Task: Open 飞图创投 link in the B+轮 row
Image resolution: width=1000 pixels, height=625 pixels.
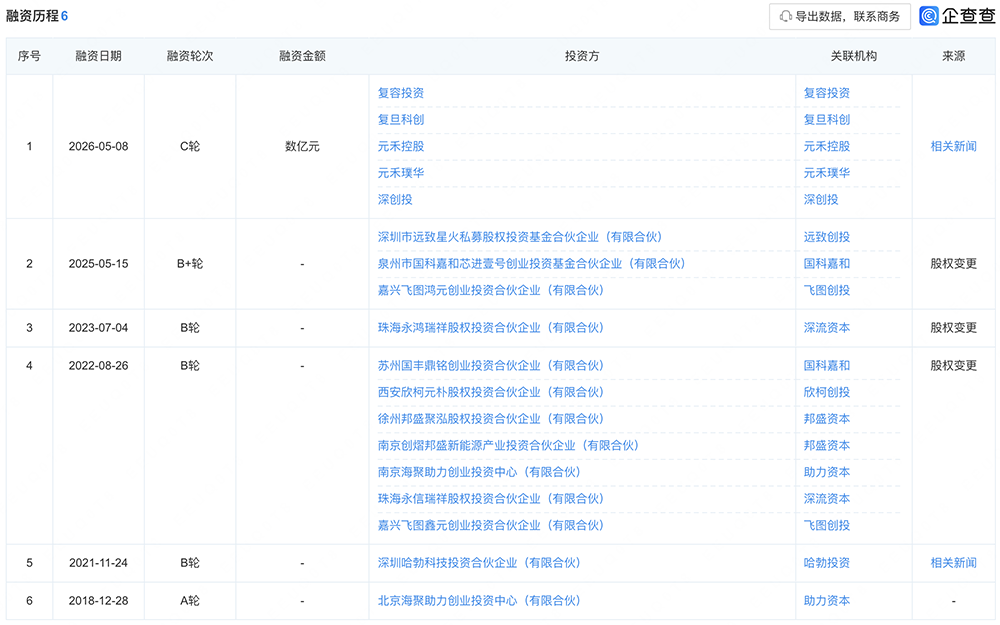Action: point(827,290)
